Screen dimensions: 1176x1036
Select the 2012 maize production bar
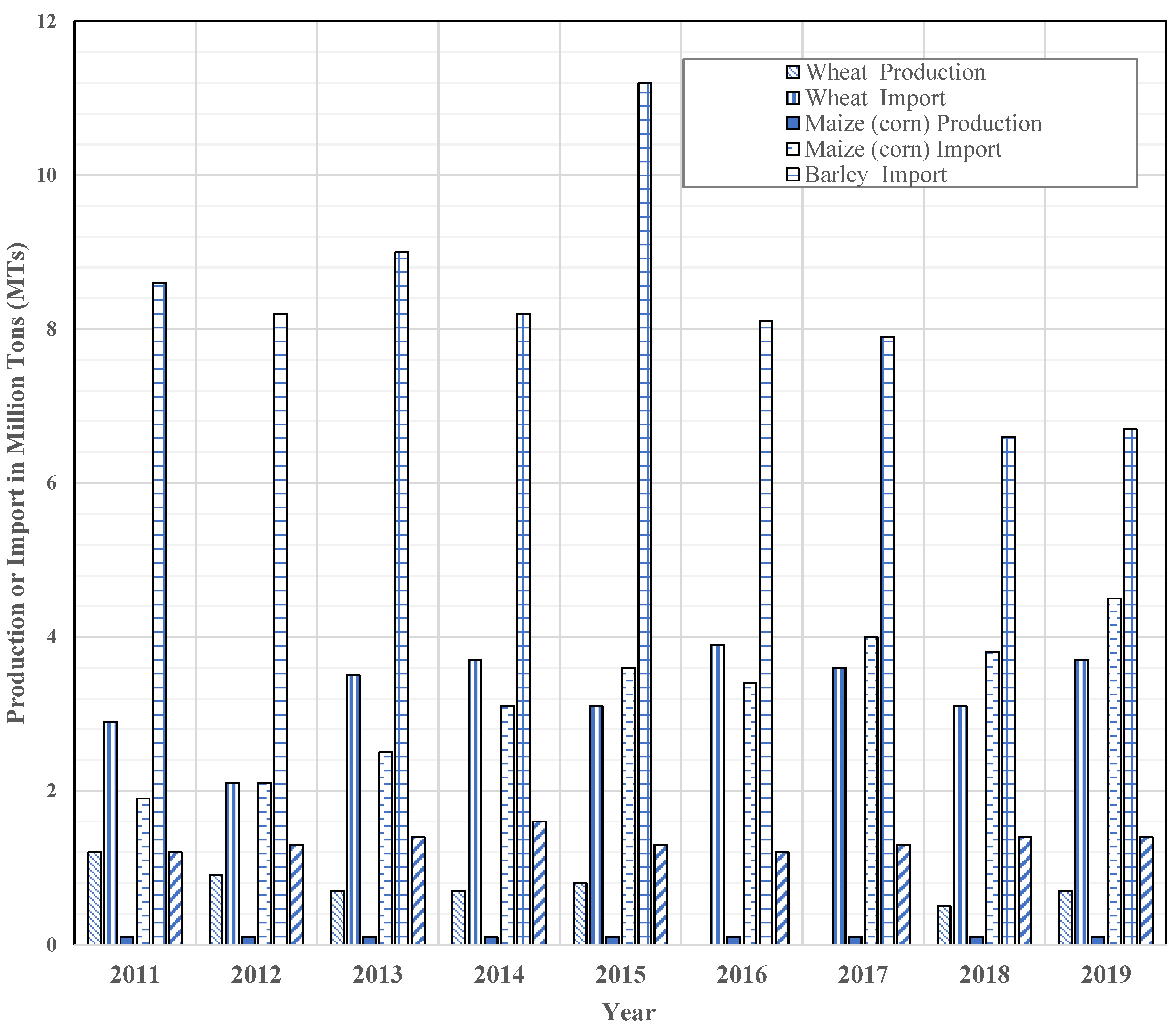click(x=248, y=939)
